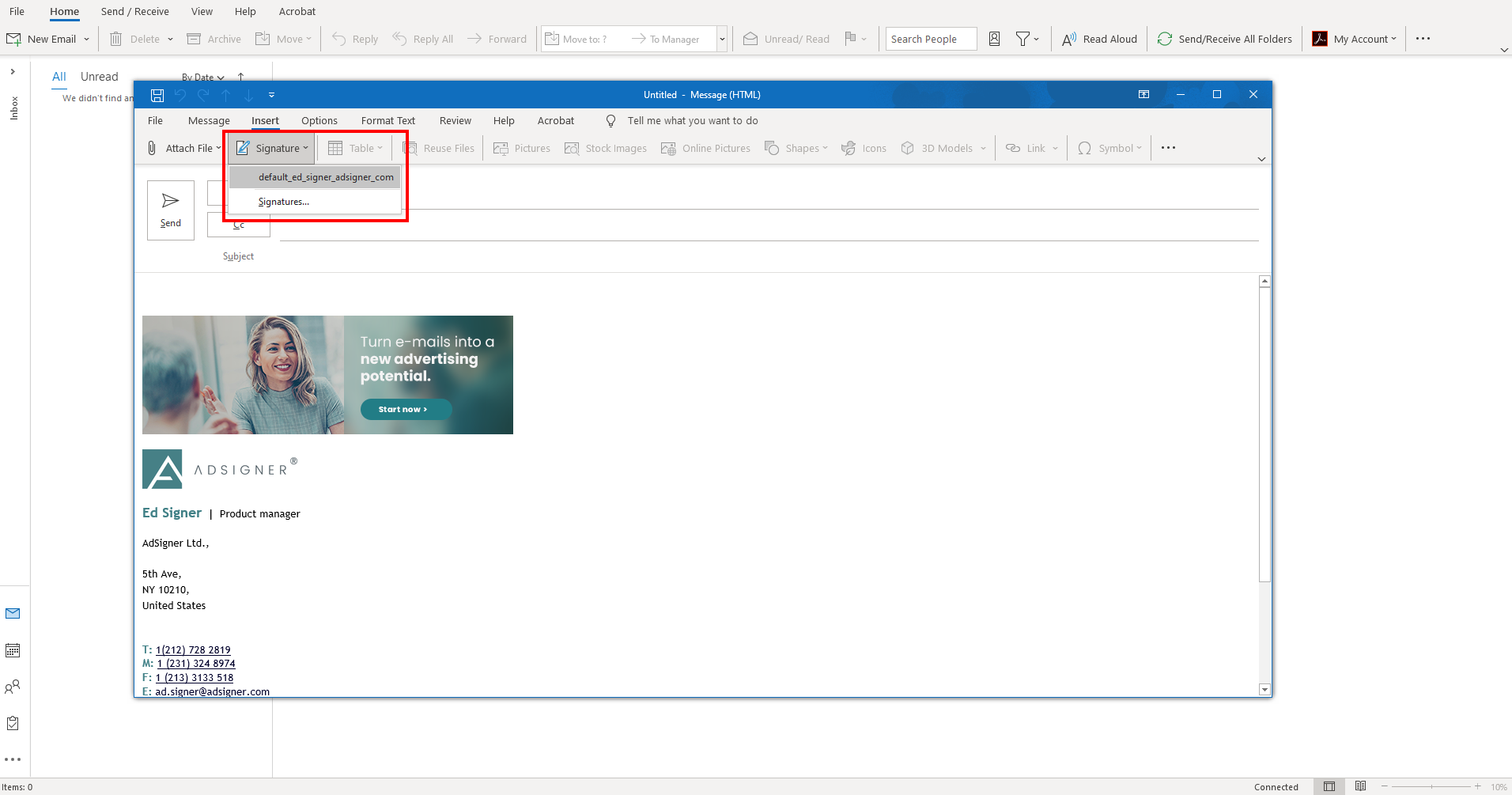Click the Read Aloud button
The height and width of the screenshot is (795, 1512).
click(1100, 39)
